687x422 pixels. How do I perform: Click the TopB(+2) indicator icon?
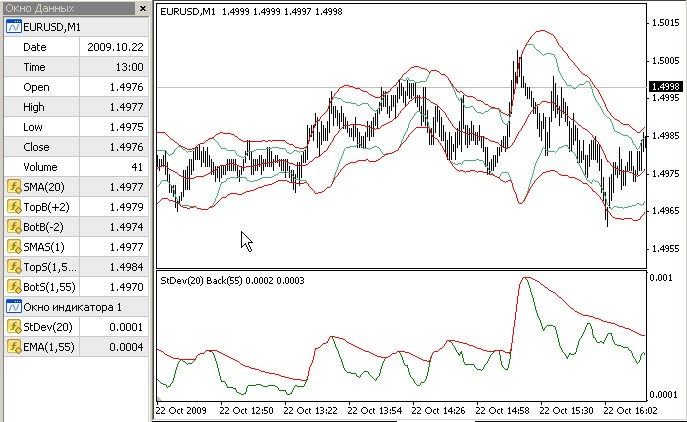click(x=14, y=207)
